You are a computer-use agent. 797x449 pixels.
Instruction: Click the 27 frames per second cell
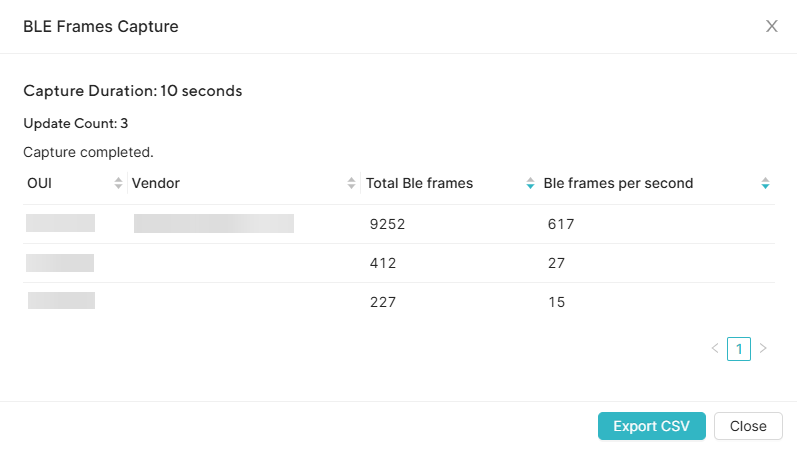point(557,264)
